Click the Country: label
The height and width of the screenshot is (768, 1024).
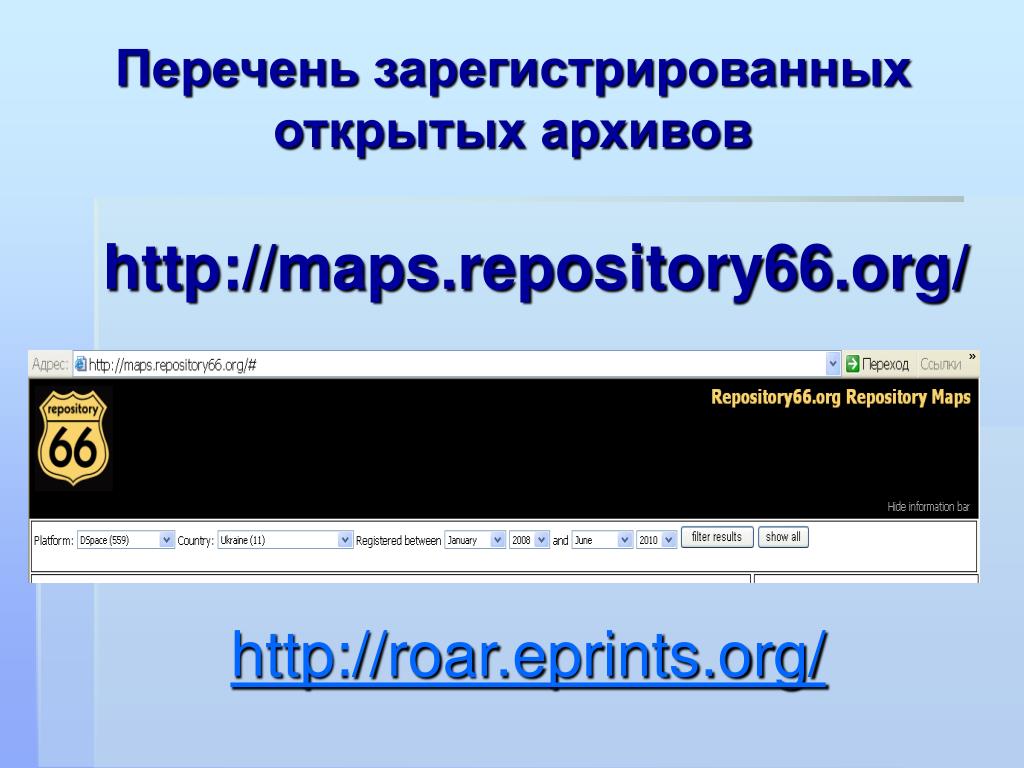point(195,541)
